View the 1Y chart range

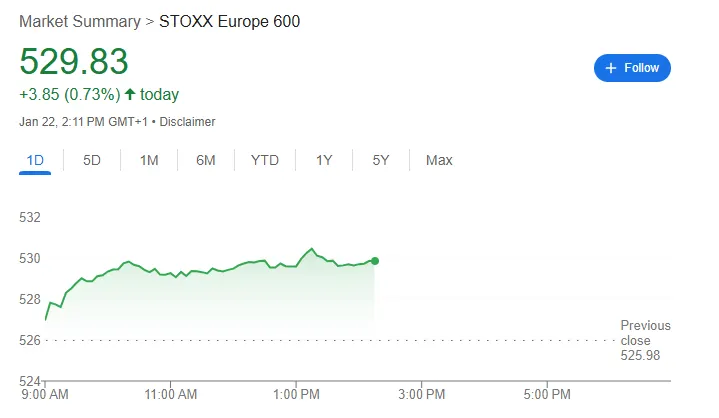point(324,160)
